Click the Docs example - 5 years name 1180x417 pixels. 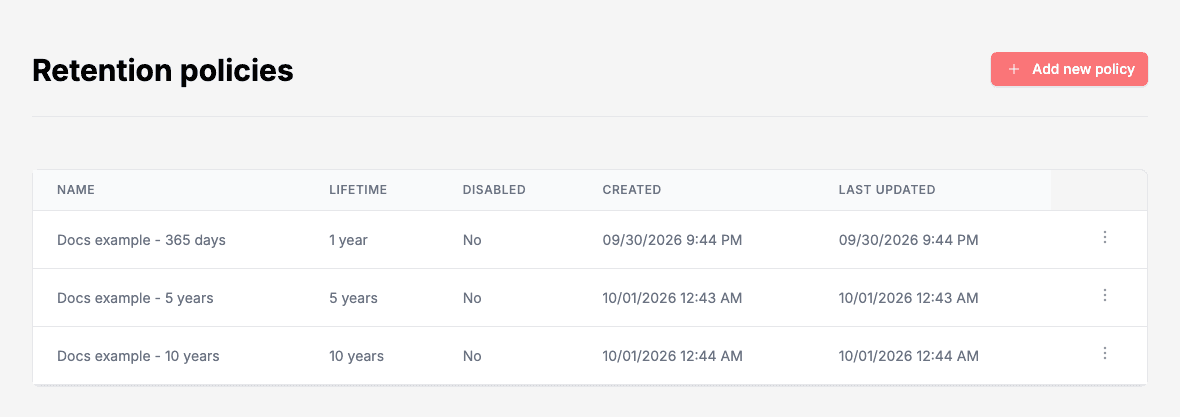click(135, 298)
